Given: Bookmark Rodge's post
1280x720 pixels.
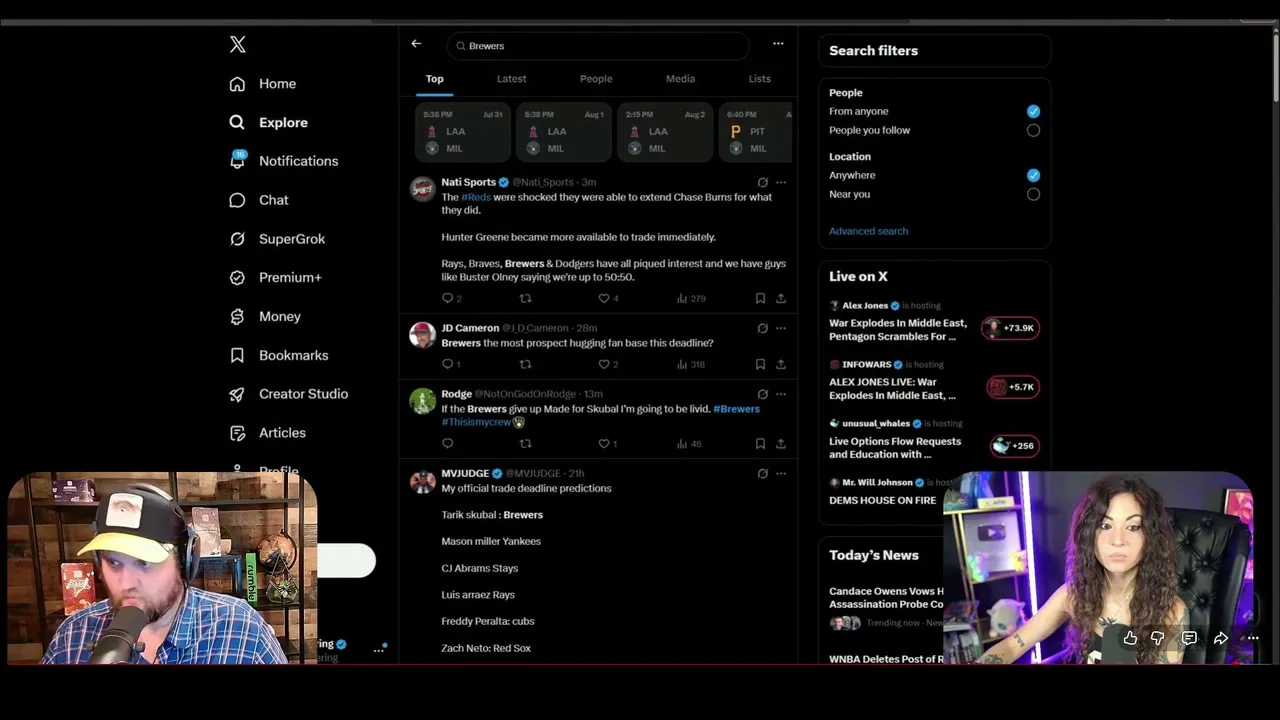Looking at the screenshot, I should tap(760, 443).
